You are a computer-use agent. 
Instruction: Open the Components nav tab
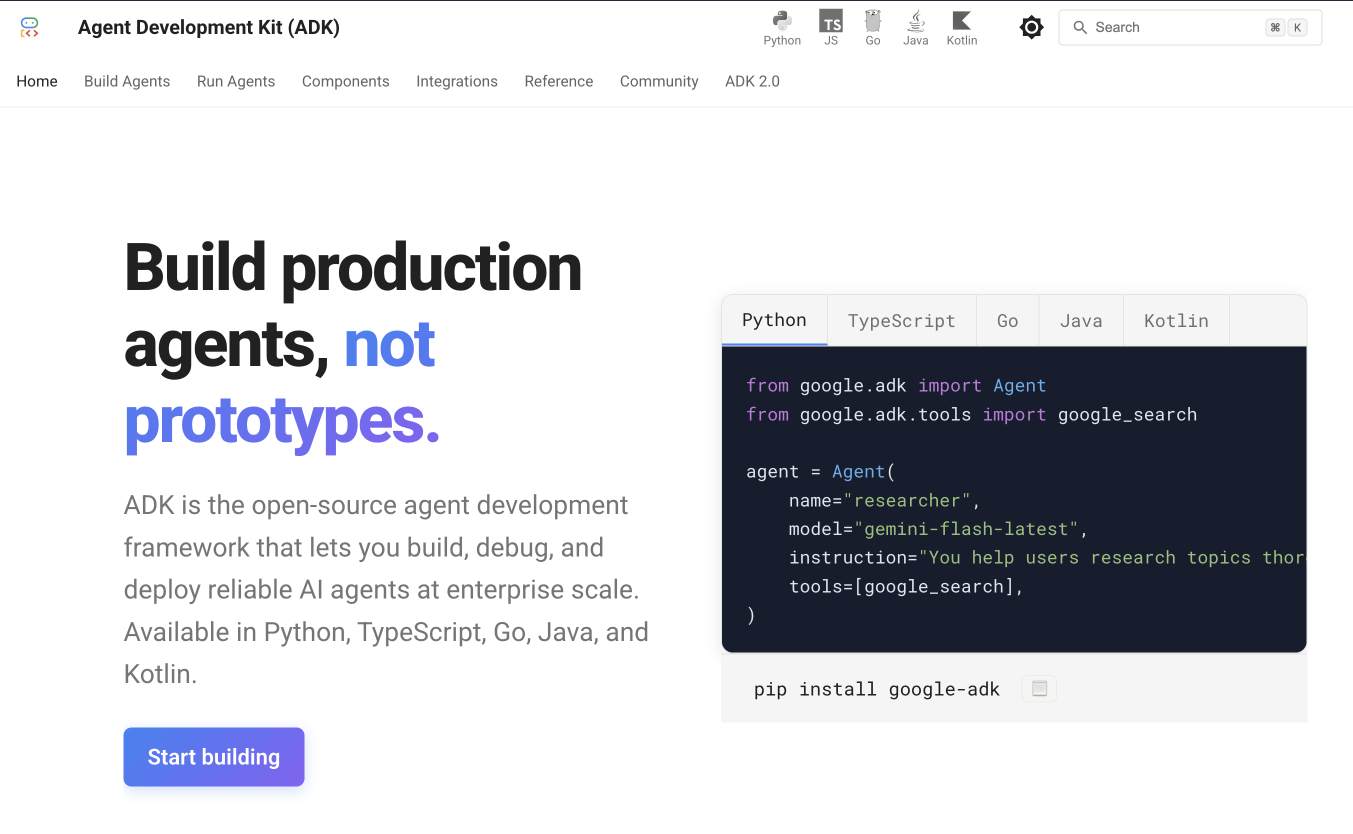coord(346,81)
